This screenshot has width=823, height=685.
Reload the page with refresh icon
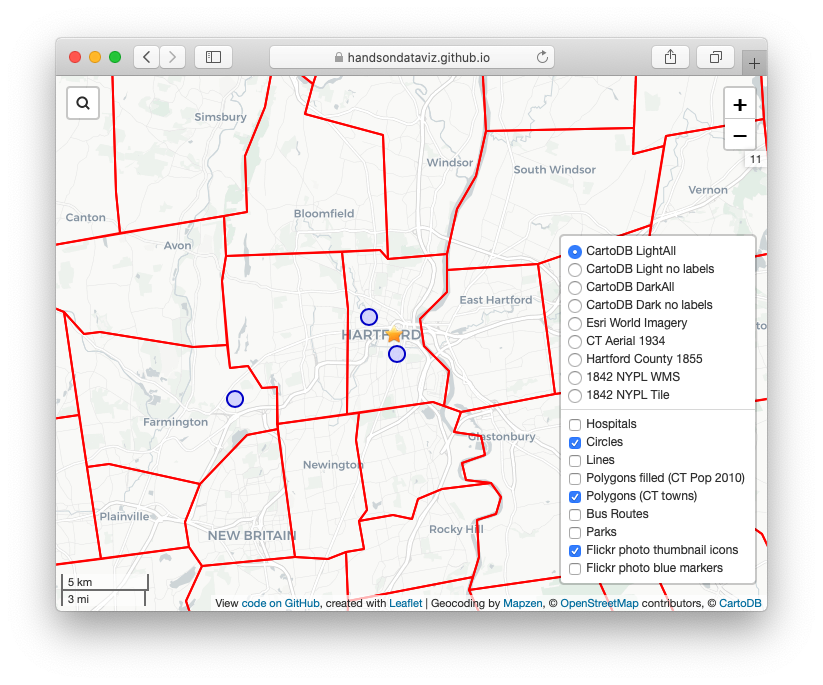[542, 57]
